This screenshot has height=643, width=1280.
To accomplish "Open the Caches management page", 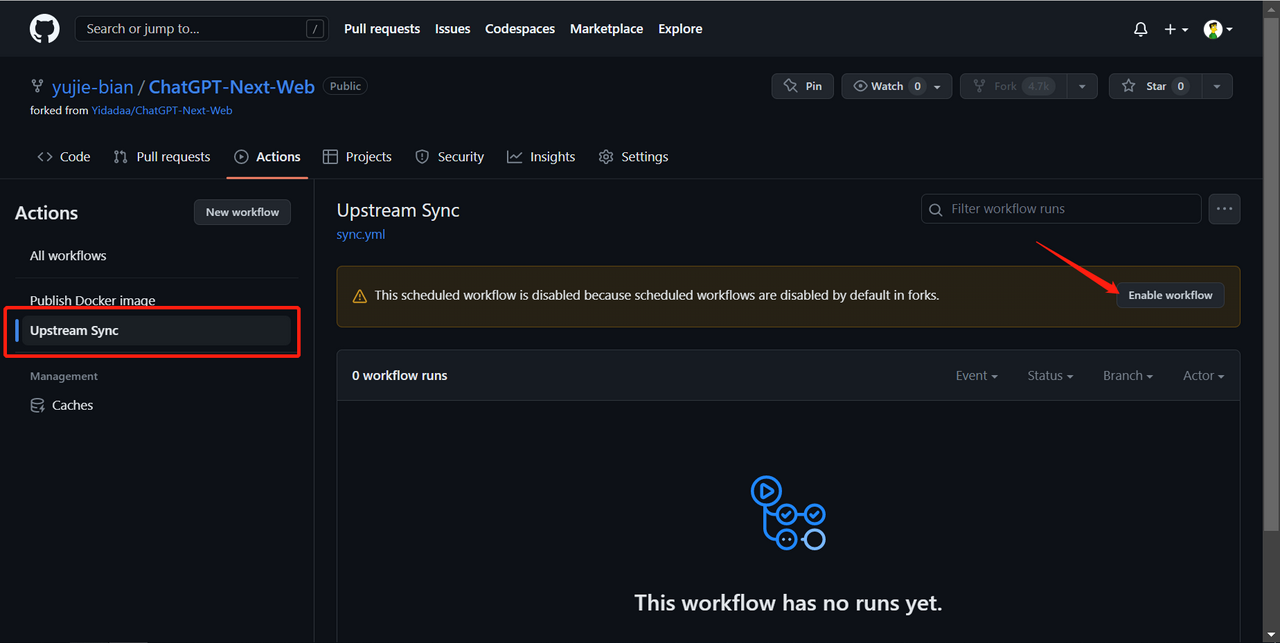I will 72,405.
